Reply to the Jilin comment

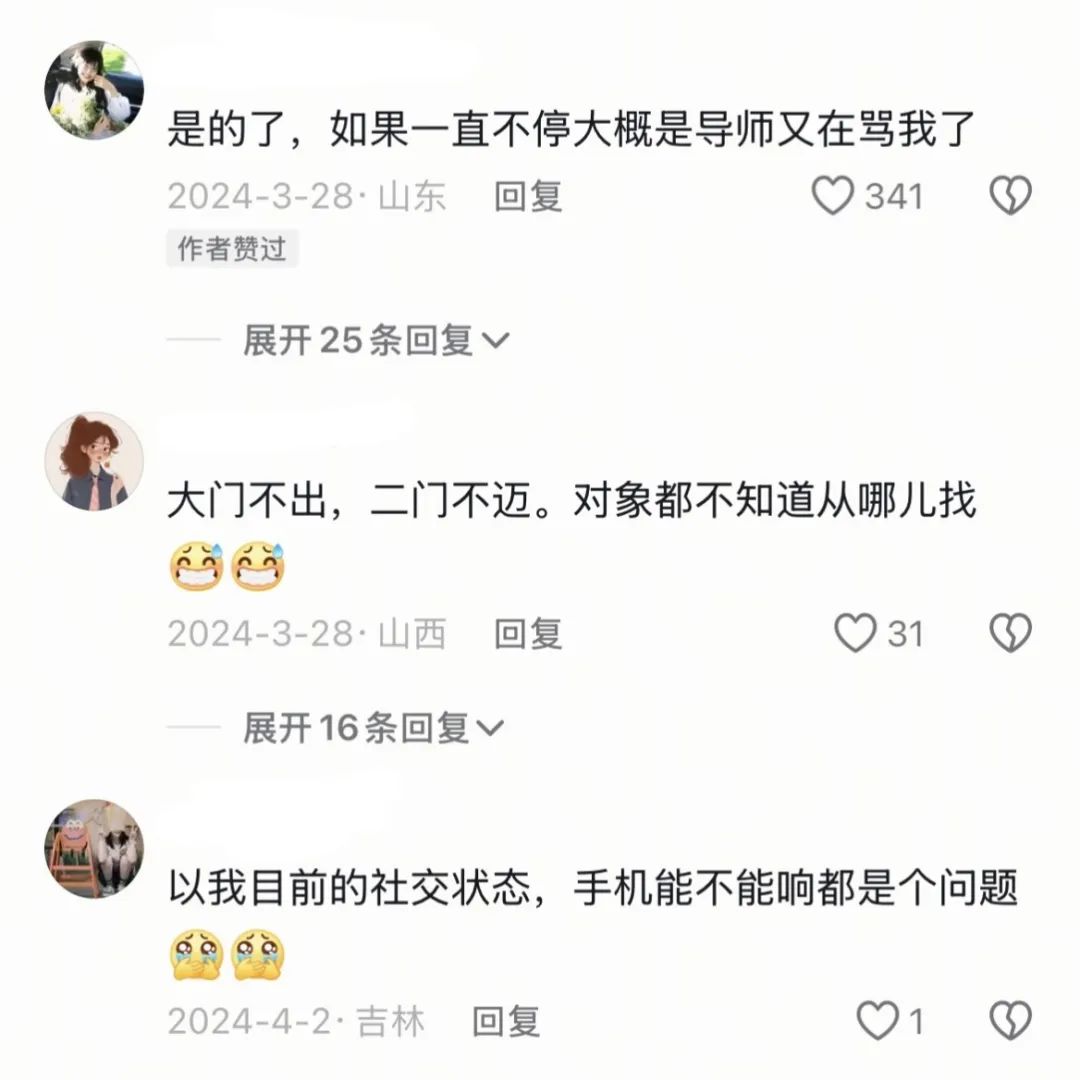point(506,1021)
